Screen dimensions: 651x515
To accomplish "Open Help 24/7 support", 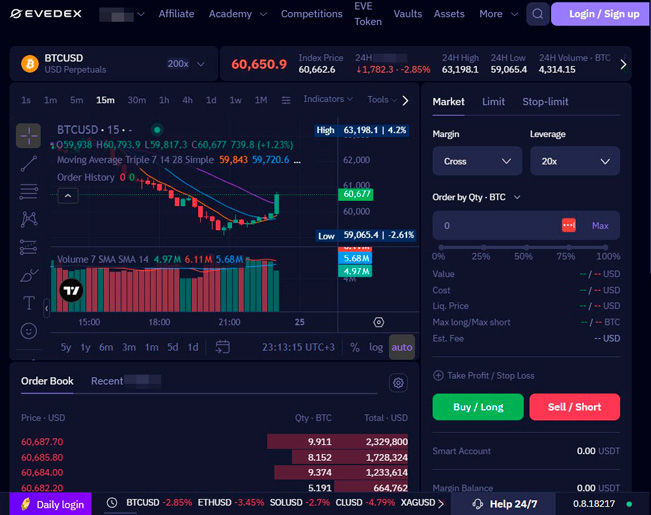I will coord(504,504).
